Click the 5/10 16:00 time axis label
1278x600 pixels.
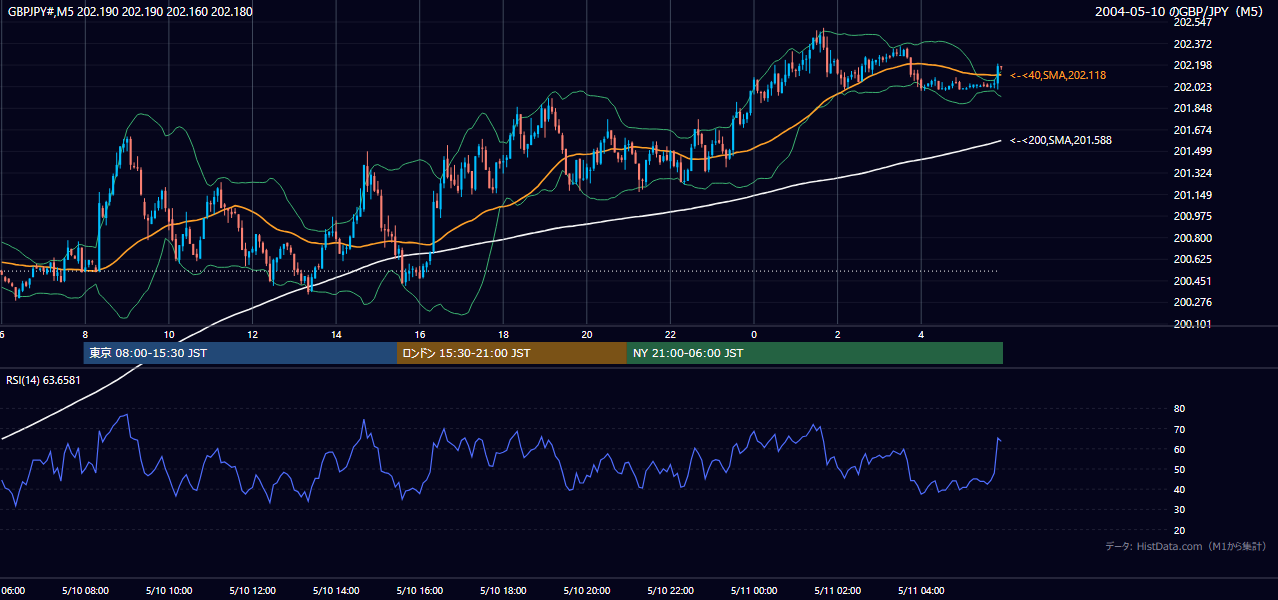(420, 591)
